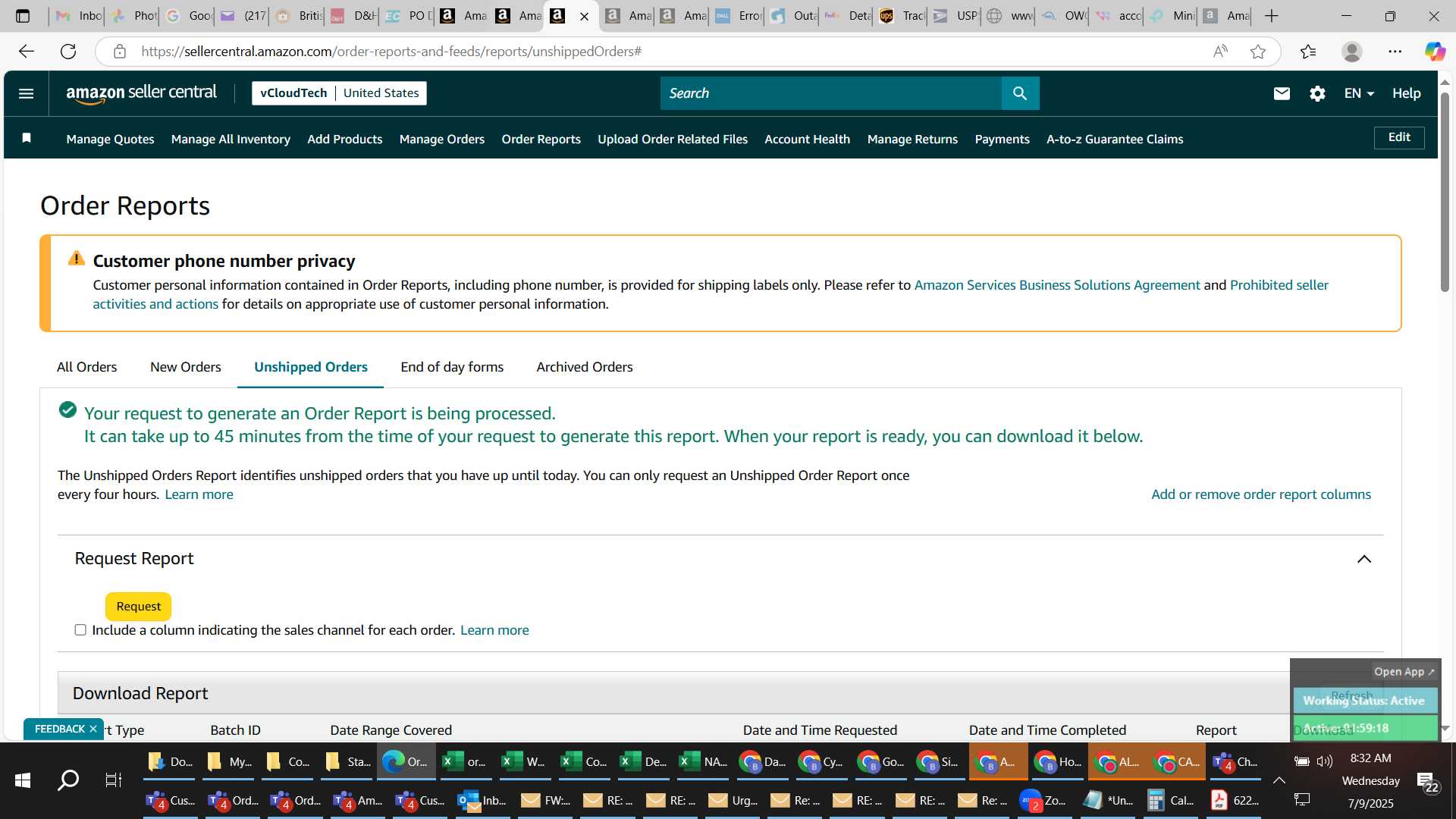The height and width of the screenshot is (819, 1456).
Task: Open the Help link in header
Action: (x=1406, y=93)
